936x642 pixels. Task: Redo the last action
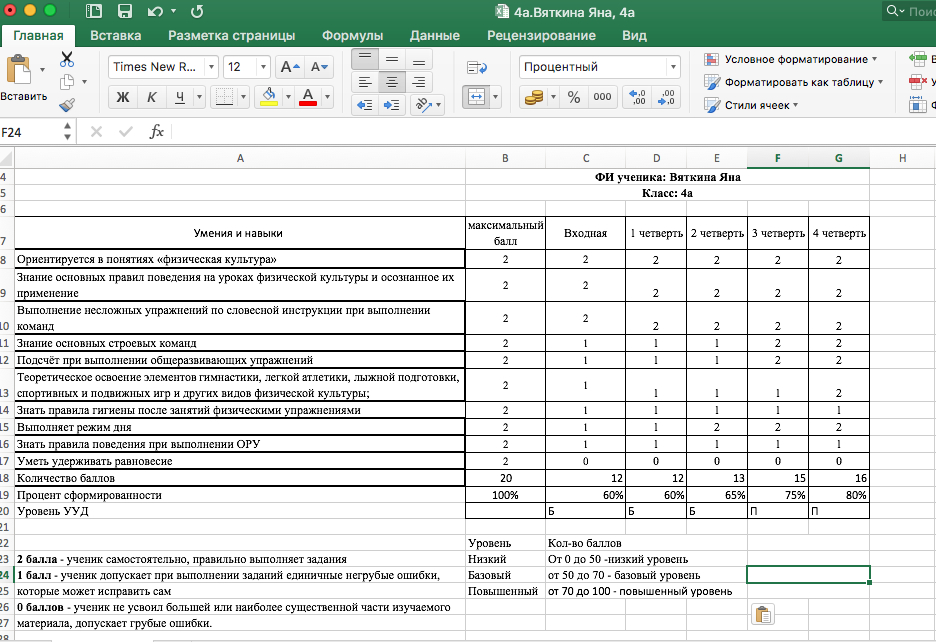coord(197,11)
